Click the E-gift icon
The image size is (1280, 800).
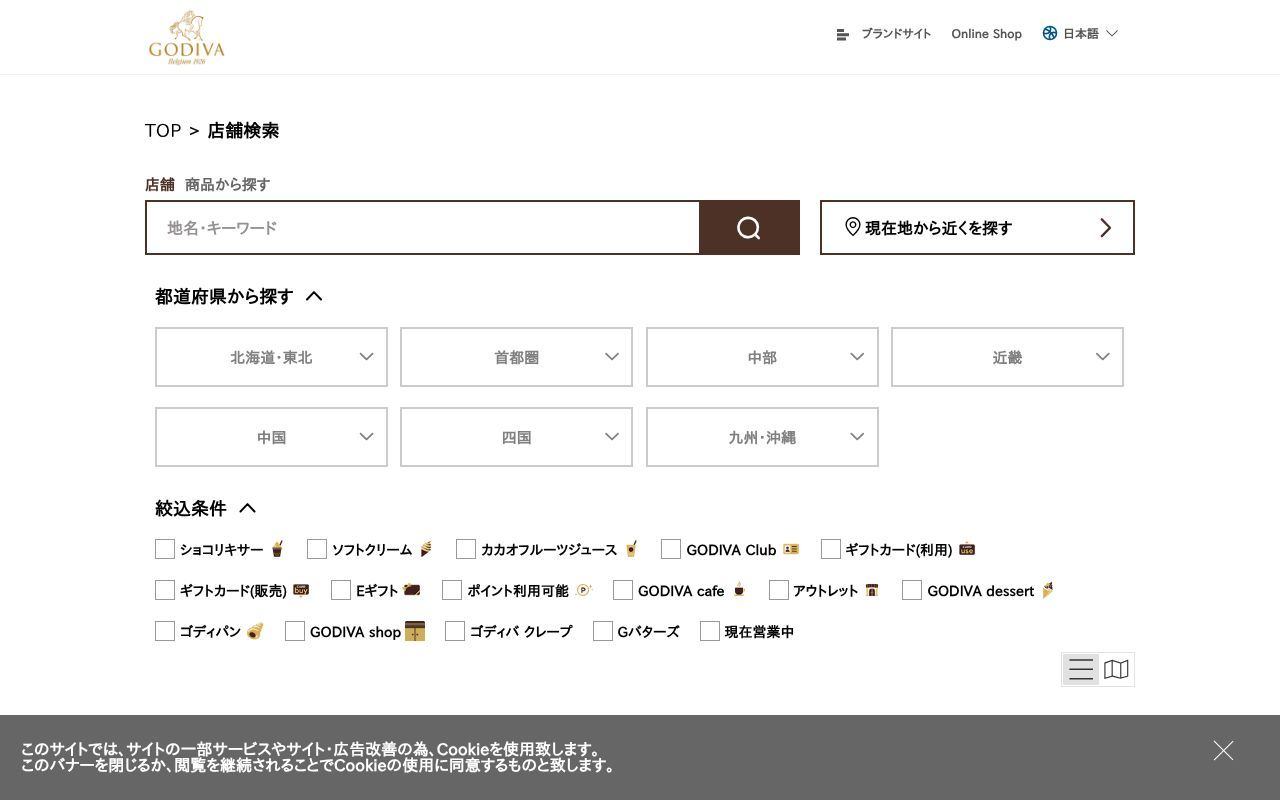tap(411, 590)
